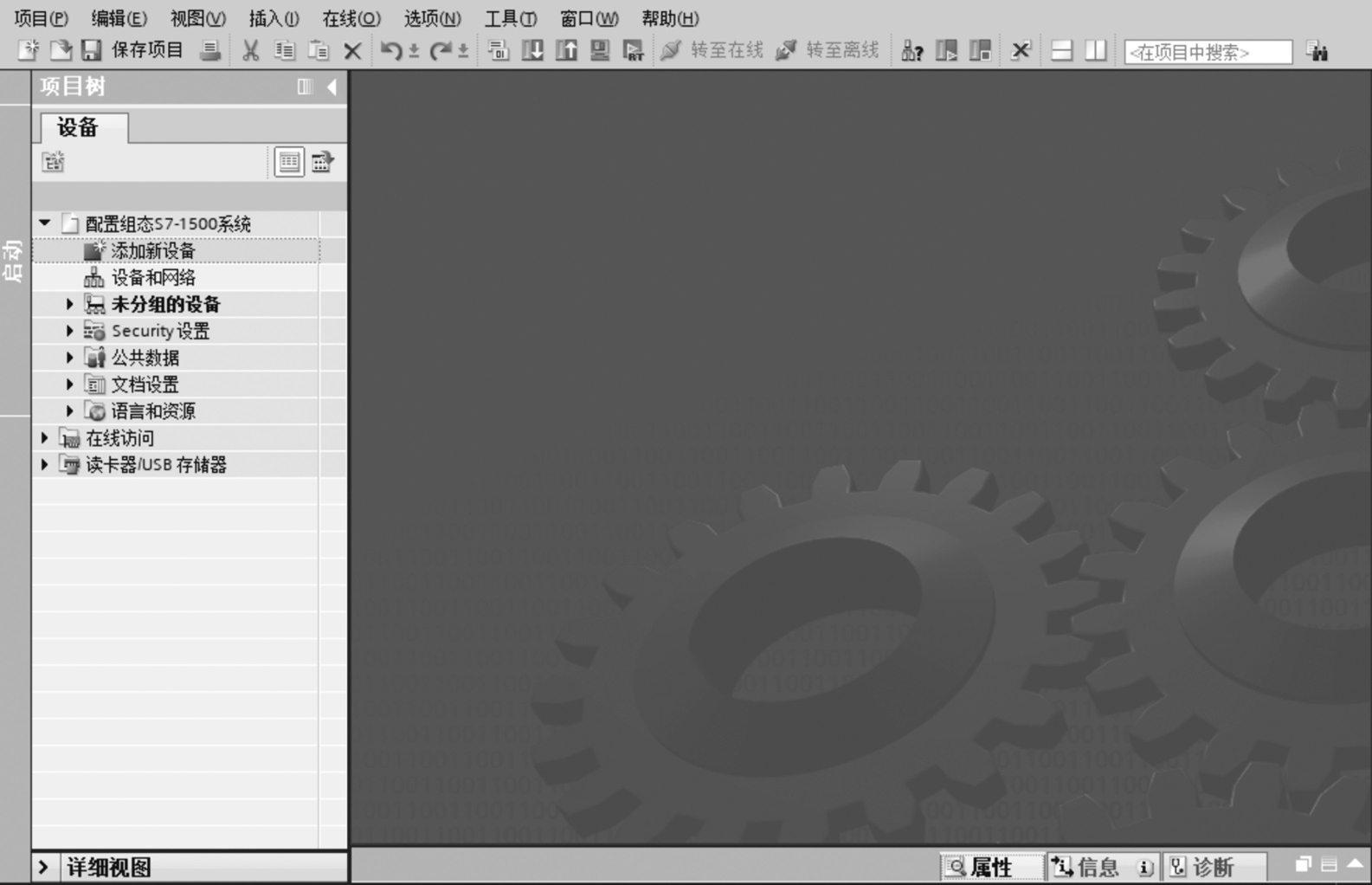Click the paste icon in toolbar
Screen dimensions: 1372x885
click(319, 50)
